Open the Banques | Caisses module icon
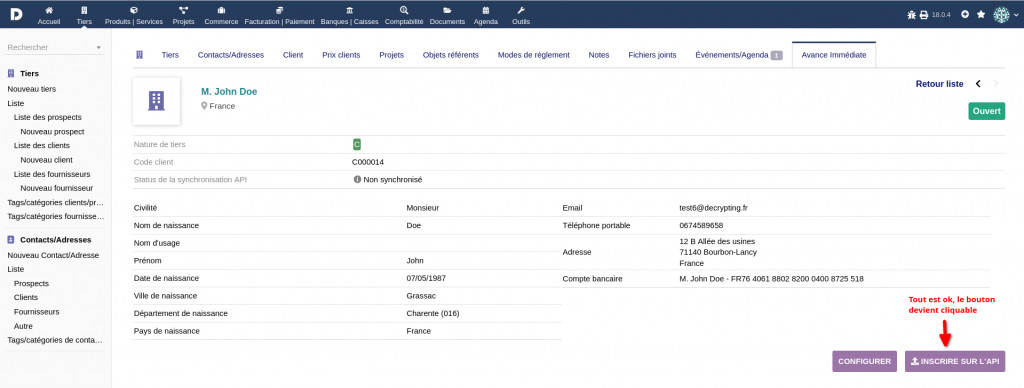 tap(350, 10)
